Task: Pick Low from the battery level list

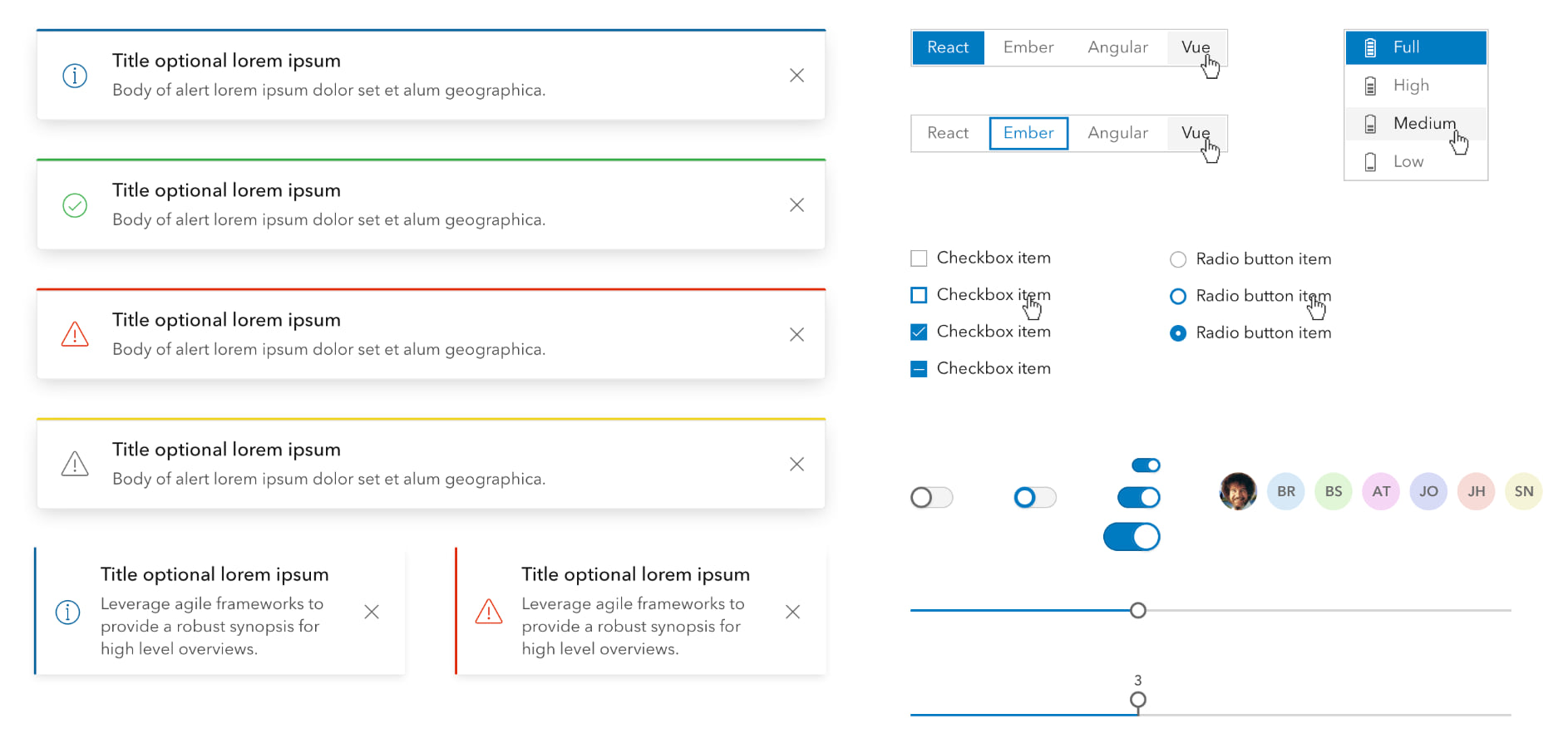Action: click(1408, 162)
